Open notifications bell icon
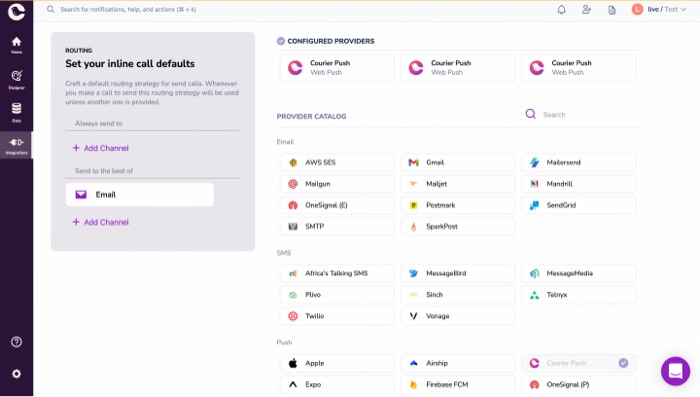700x397 pixels. point(562,9)
